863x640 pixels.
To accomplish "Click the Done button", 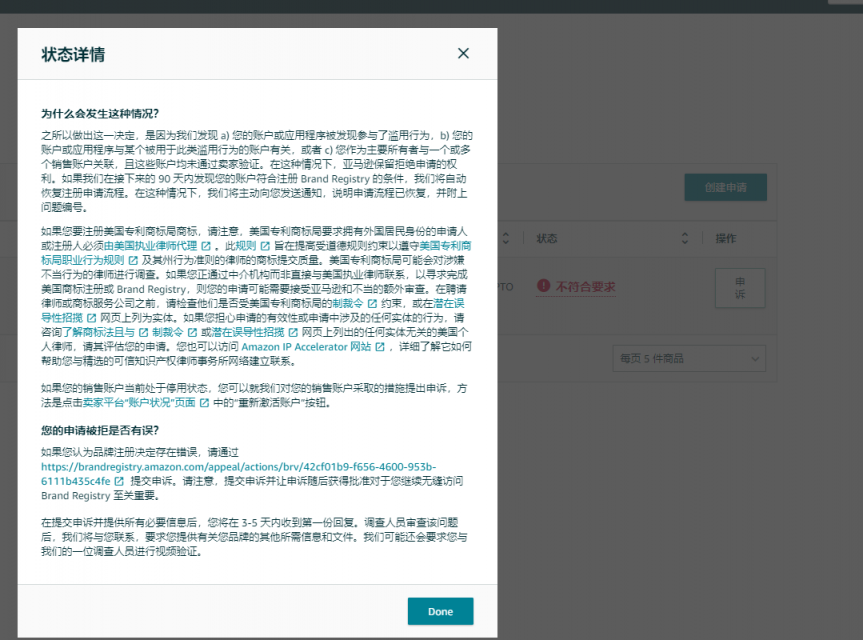I will pyautogui.click(x=440, y=611).
